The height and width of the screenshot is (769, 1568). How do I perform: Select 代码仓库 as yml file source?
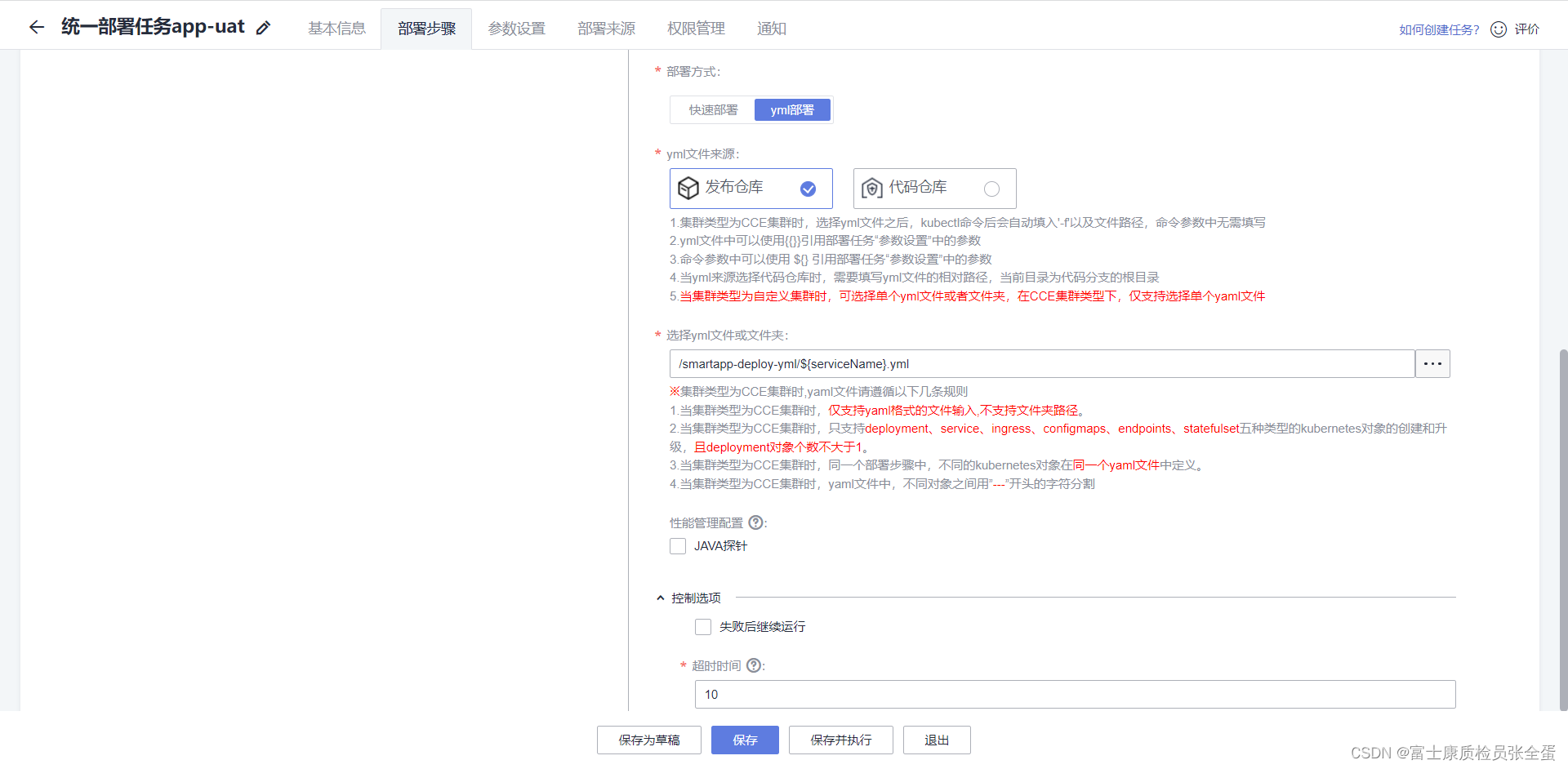click(934, 189)
